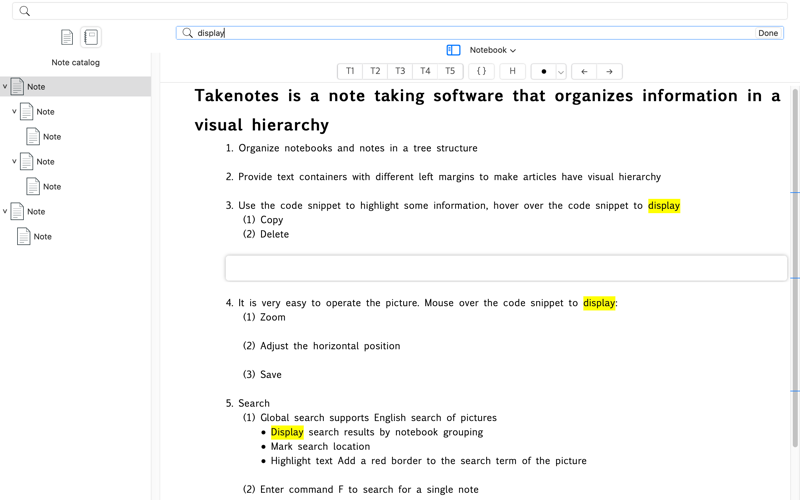Image resolution: width=800 pixels, height=500 pixels.
Task: Click the line 'Provide text containers with different left margins'
Action: point(449,177)
